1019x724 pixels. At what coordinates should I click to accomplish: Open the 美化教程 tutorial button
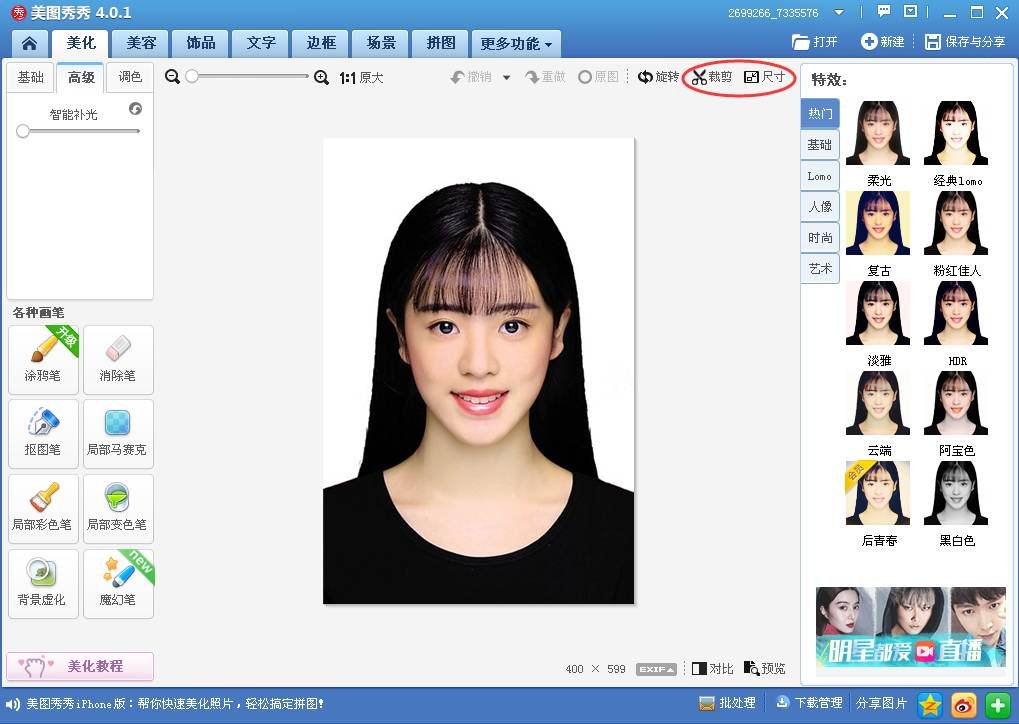point(80,666)
